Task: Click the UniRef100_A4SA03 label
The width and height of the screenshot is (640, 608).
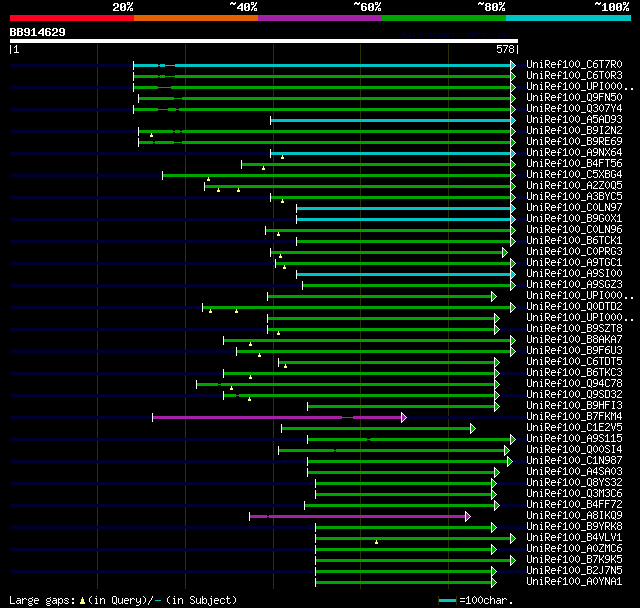Action: (574, 472)
